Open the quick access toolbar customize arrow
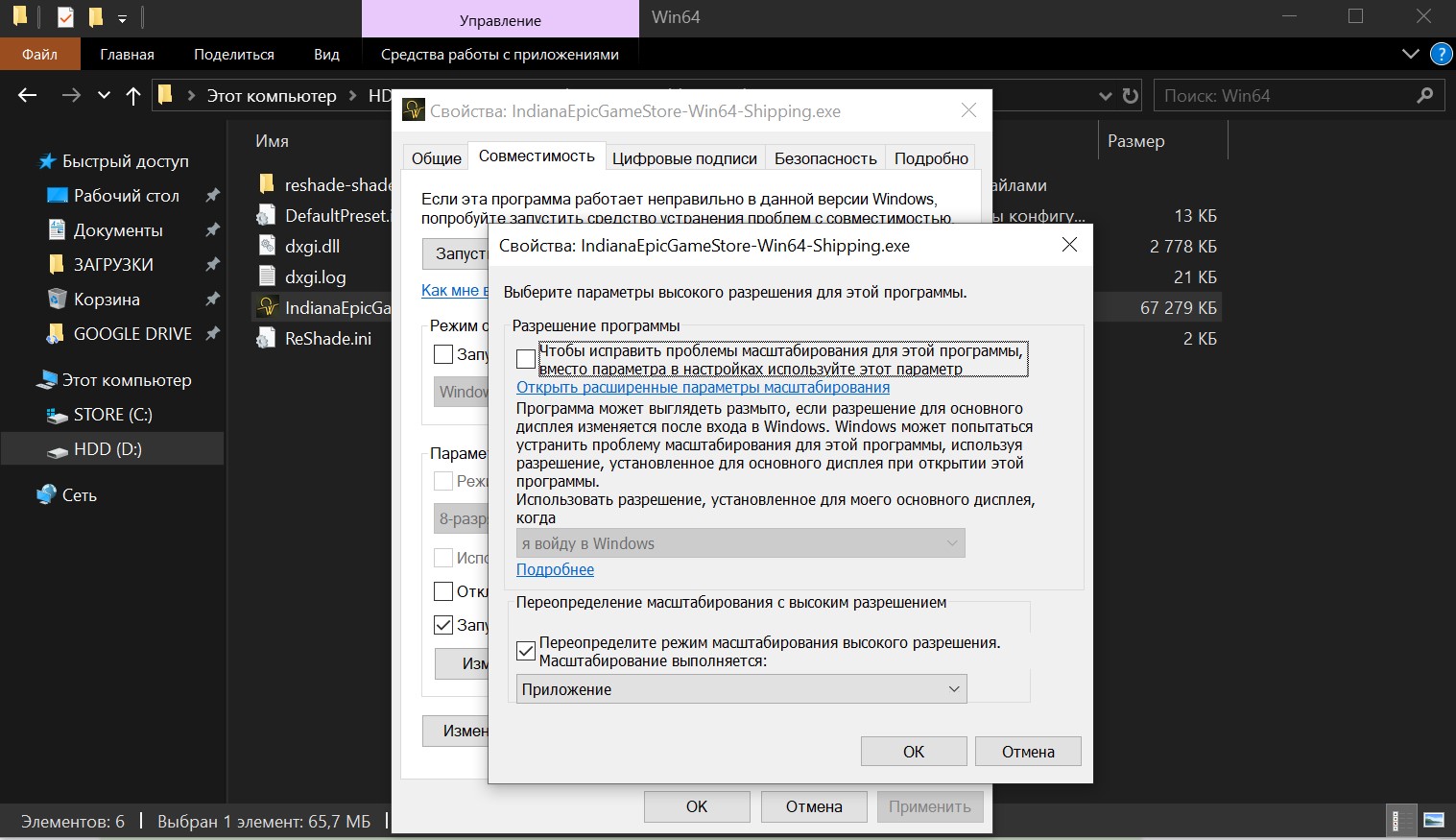Image resolution: width=1456 pixels, height=840 pixels. 122,18
